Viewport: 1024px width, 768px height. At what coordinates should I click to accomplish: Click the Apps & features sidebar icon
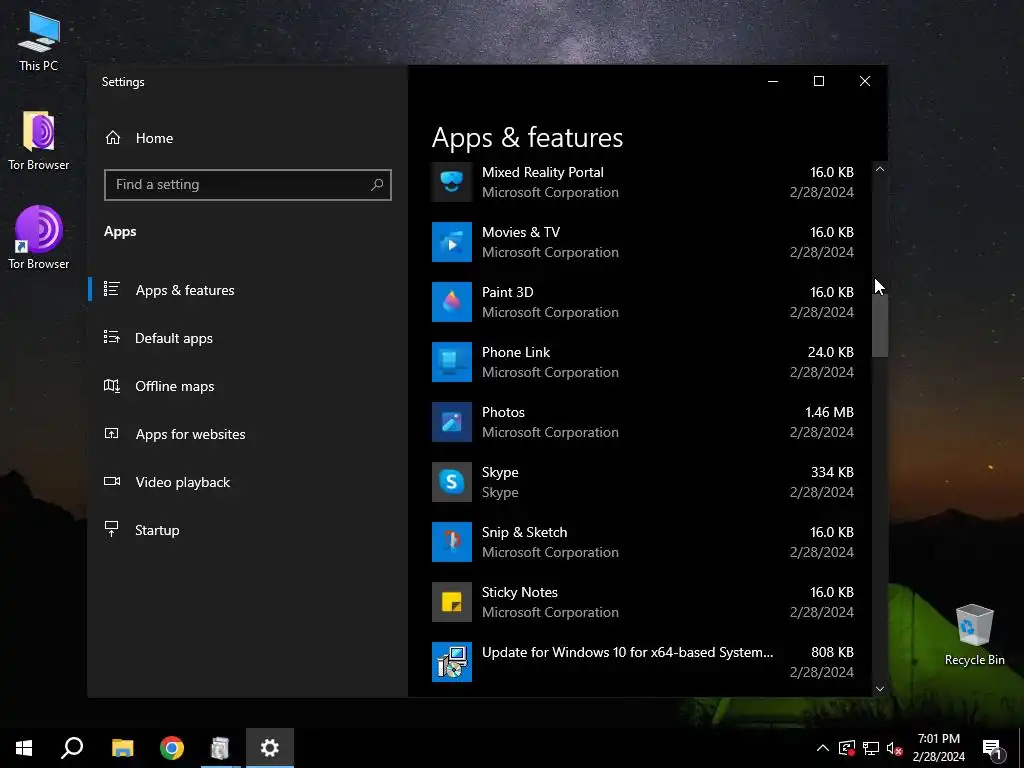pos(112,289)
